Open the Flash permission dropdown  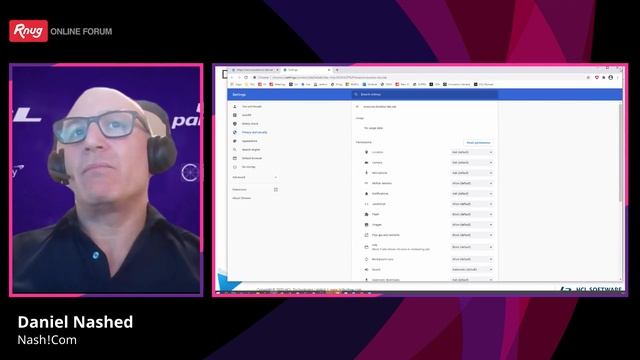(472, 214)
